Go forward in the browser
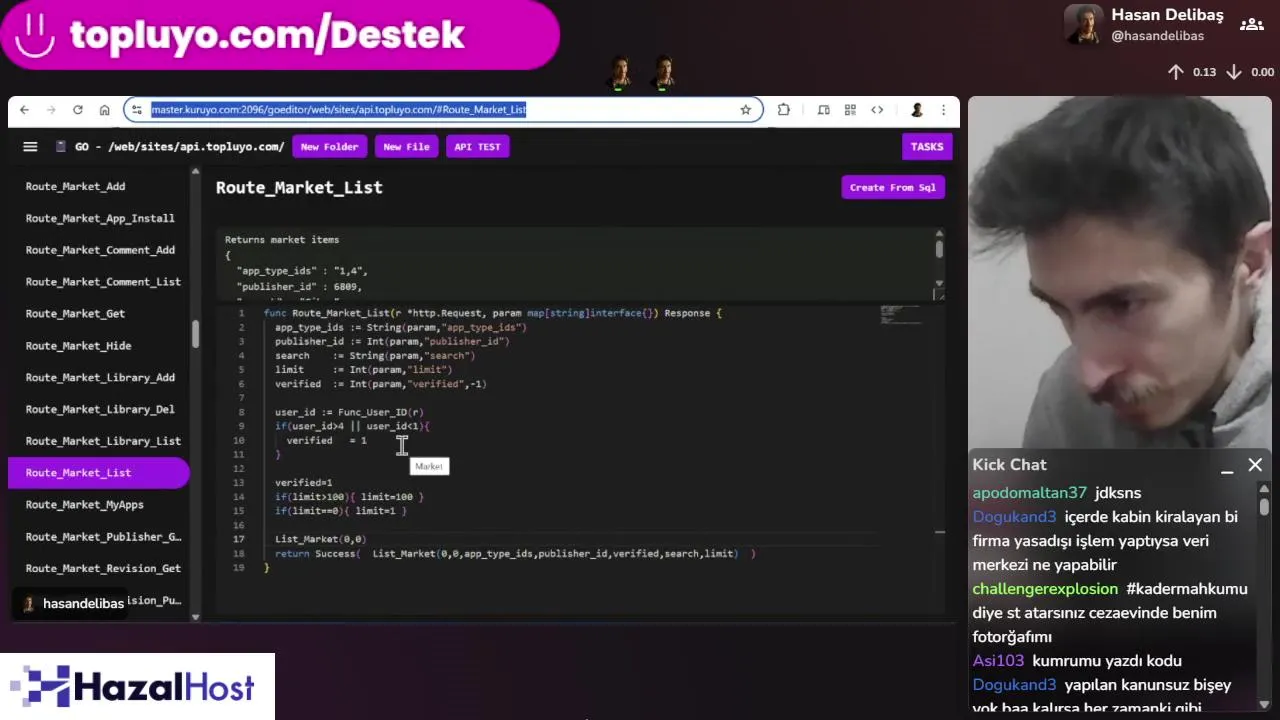This screenshot has height=720, width=1280. click(51, 110)
